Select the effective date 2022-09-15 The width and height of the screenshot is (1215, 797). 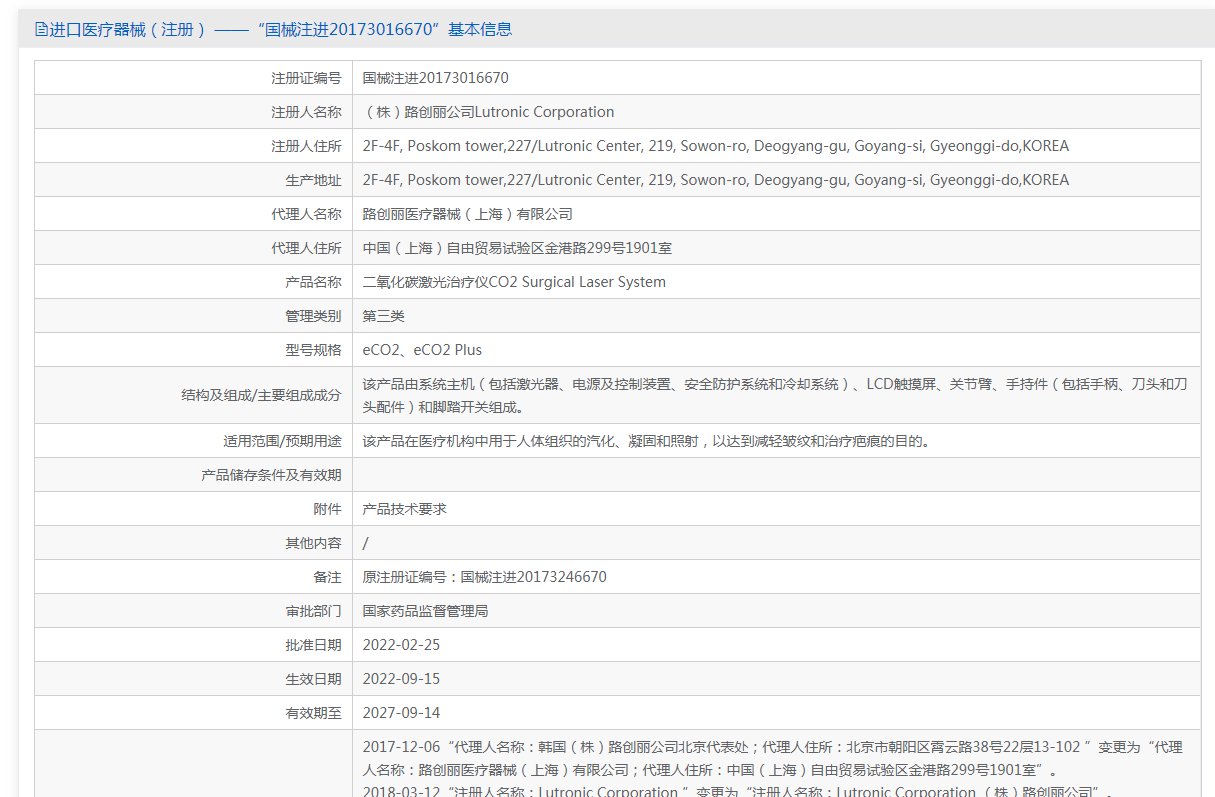tap(401, 679)
